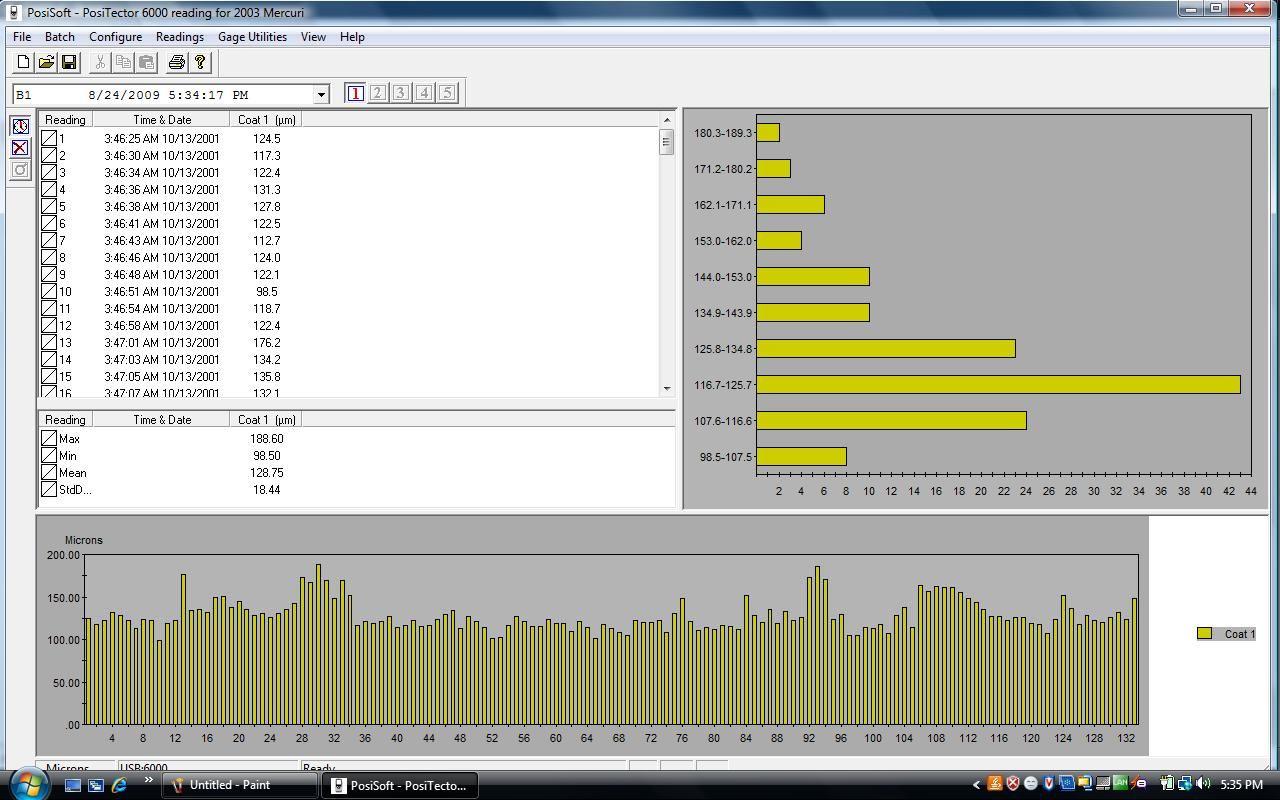Click the volume speaker tray icon
1280x800 pixels.
(1203, 784)
